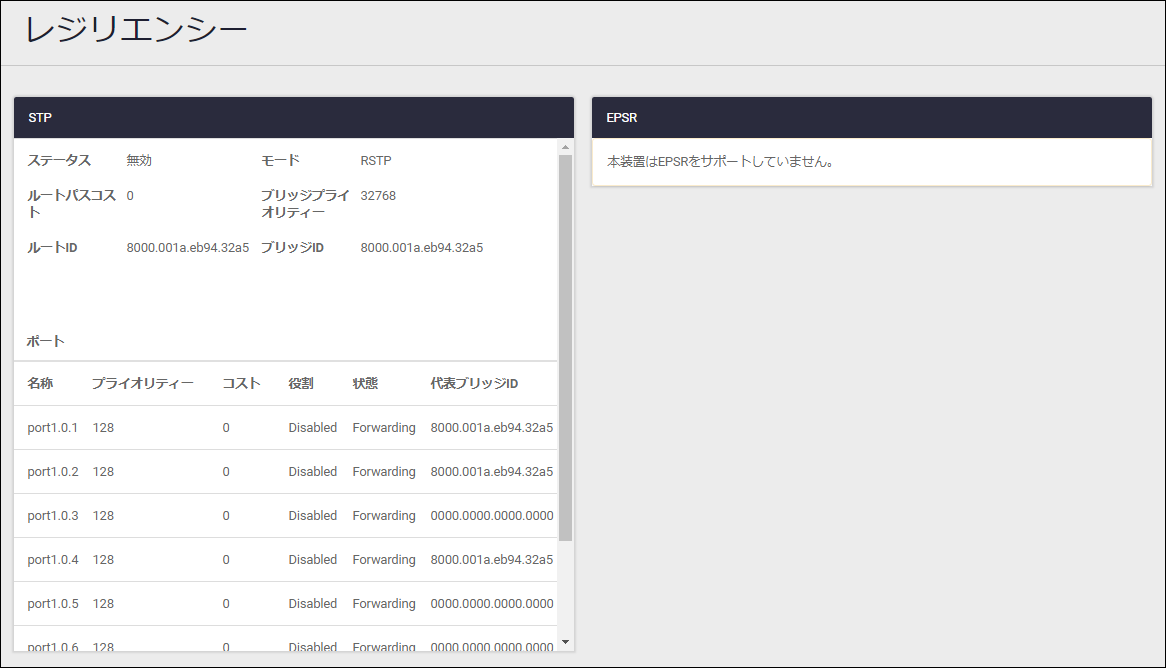The width and height of the screenshot is (1166, 668).
Task: Select the EPSR panel header
Action: point(871,118)
